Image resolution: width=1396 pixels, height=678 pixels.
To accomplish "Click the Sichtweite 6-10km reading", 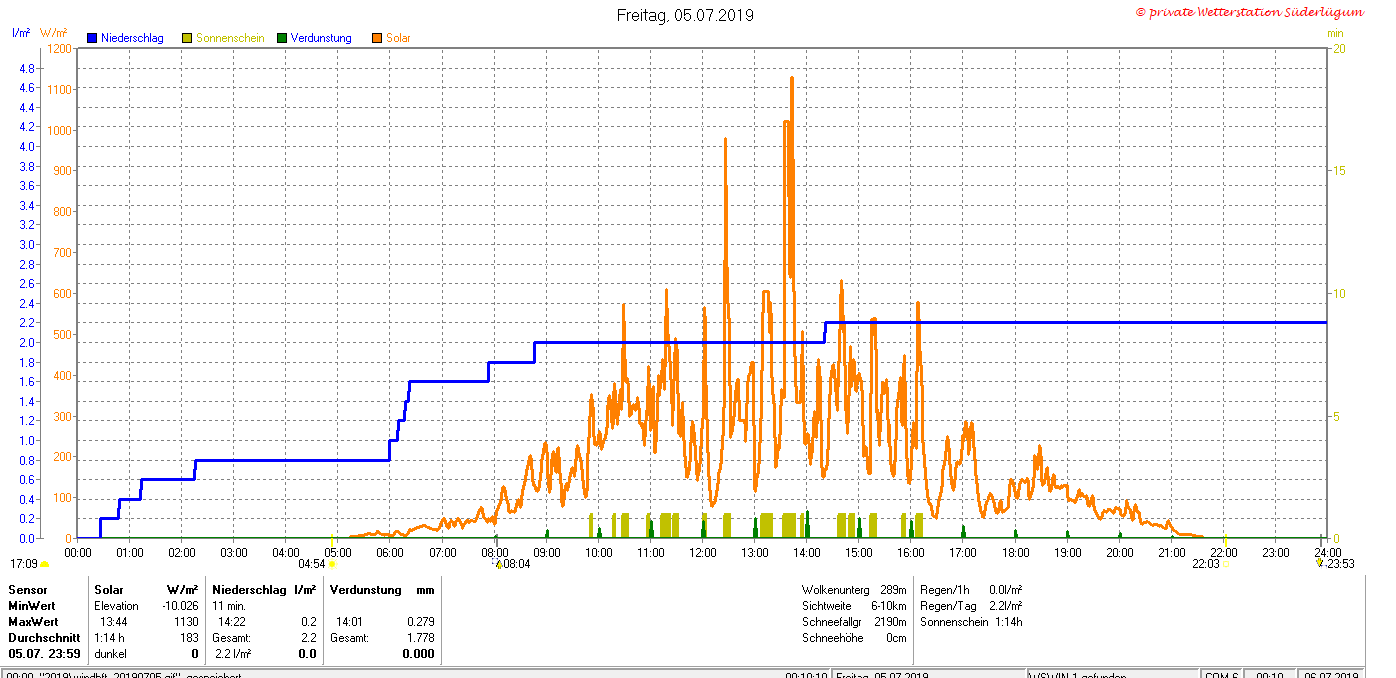I will pyautogui.click(x=854, y=606).
